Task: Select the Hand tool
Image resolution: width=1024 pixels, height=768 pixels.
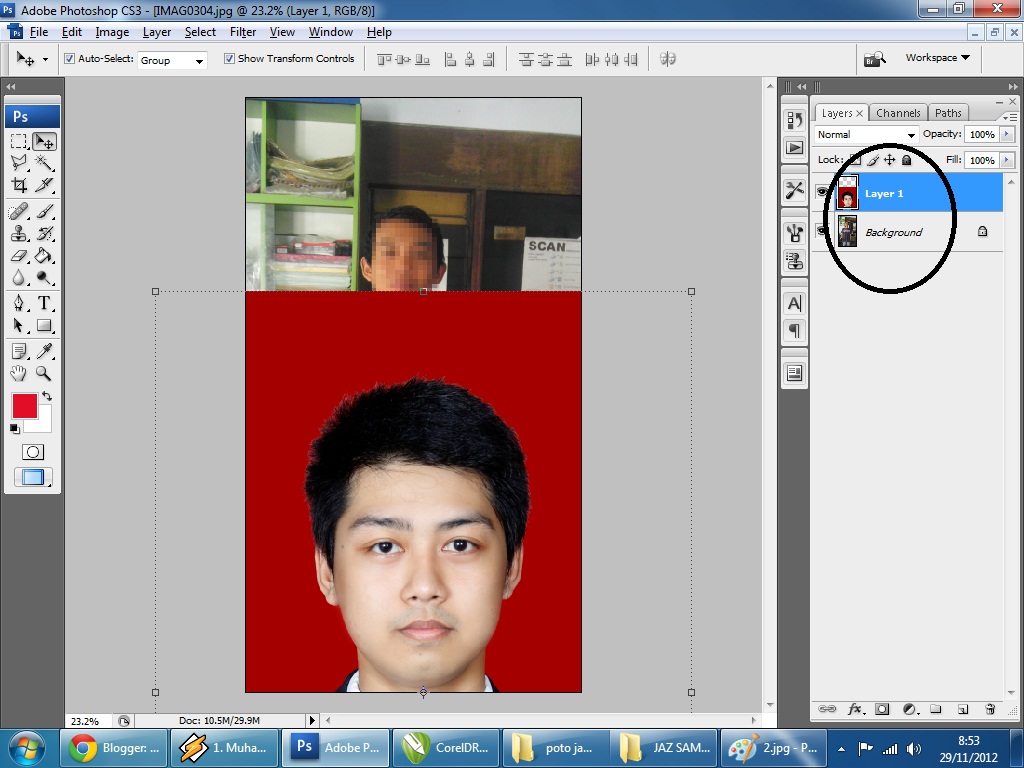Action: [x=19, y=373]
